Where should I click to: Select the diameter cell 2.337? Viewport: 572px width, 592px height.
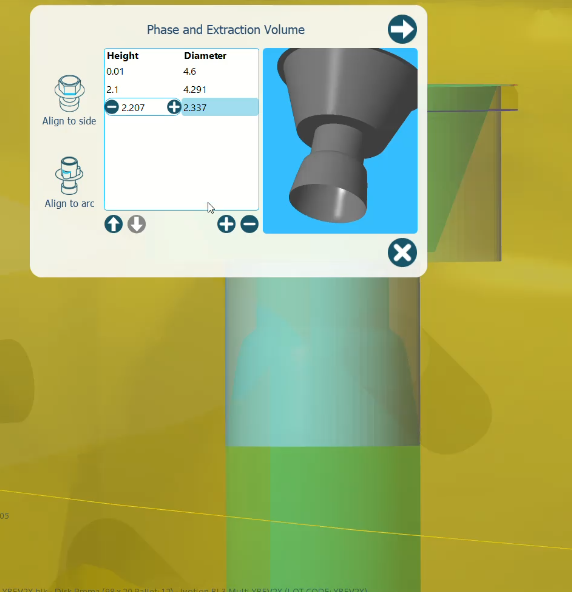[x=220, y=108]
